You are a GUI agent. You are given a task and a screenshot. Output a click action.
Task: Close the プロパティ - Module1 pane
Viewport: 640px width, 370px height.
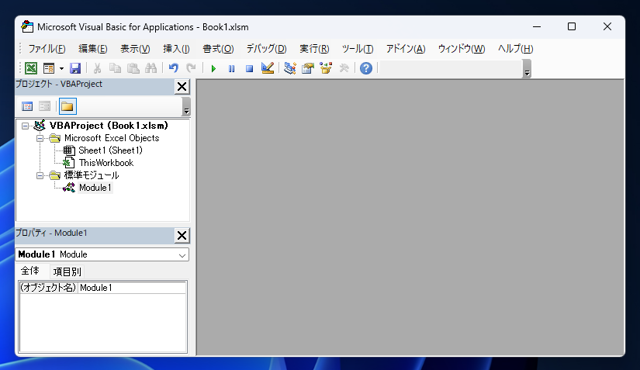pyautogui.click(x=182, y=235)
